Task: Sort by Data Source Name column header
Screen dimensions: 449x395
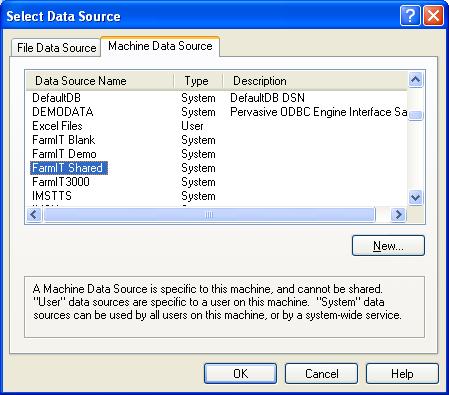Action: pyautogui.click(x=100, y=81)
